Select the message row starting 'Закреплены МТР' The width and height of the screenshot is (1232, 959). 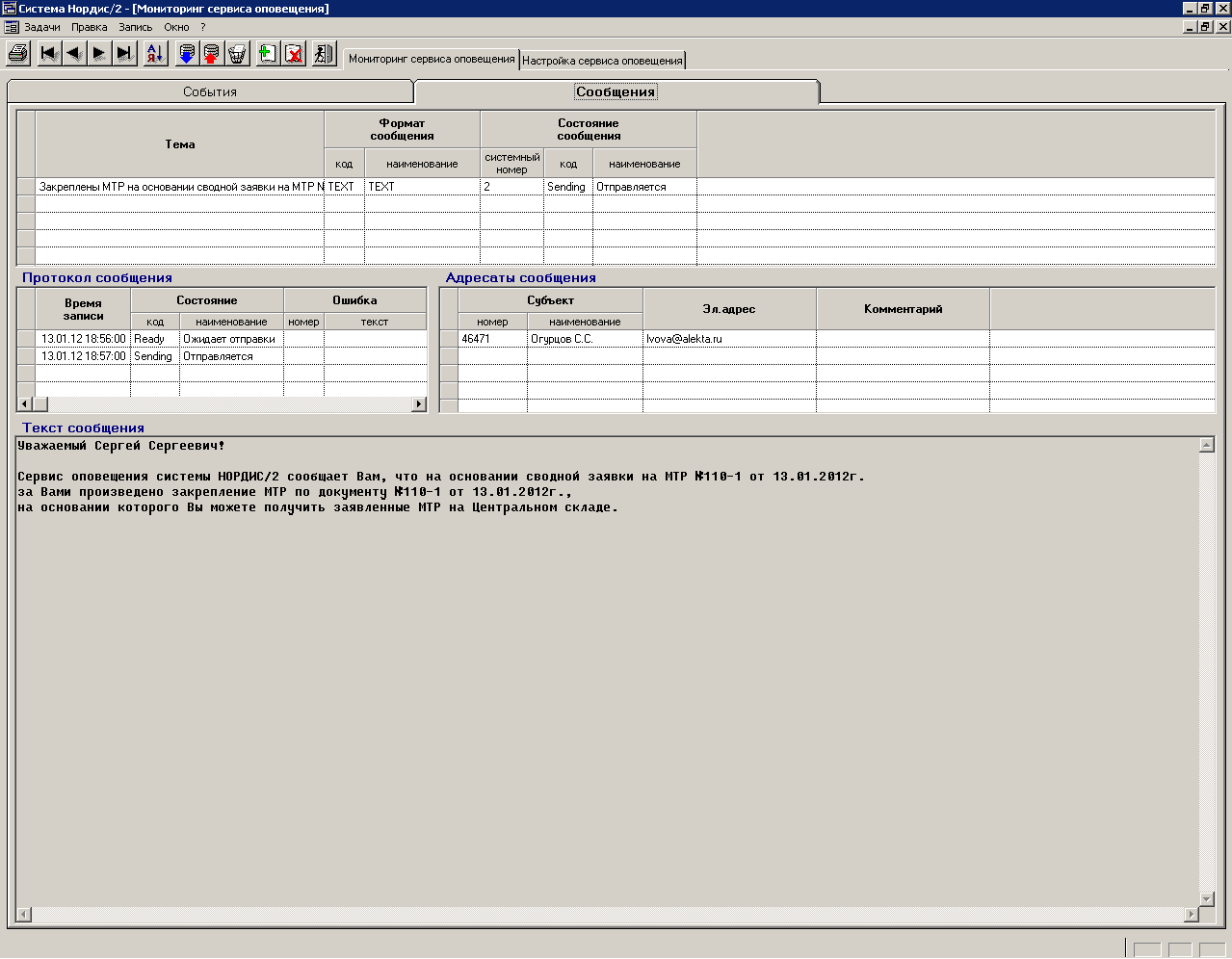point(180,187)
